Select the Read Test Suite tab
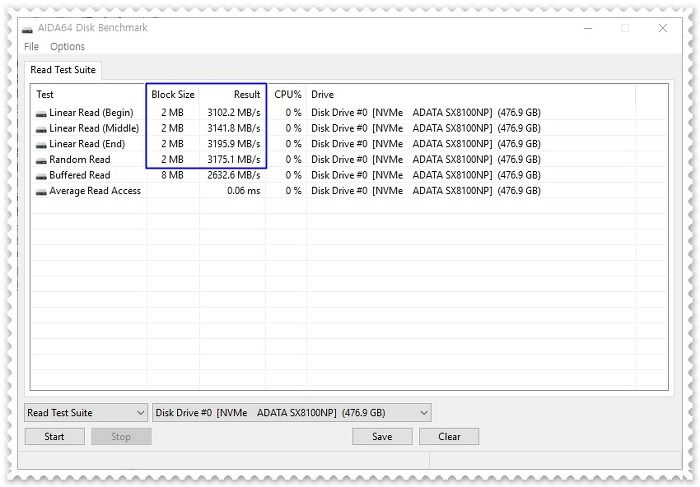Screen dimensions: 700x487 click(x=63, y=70)
